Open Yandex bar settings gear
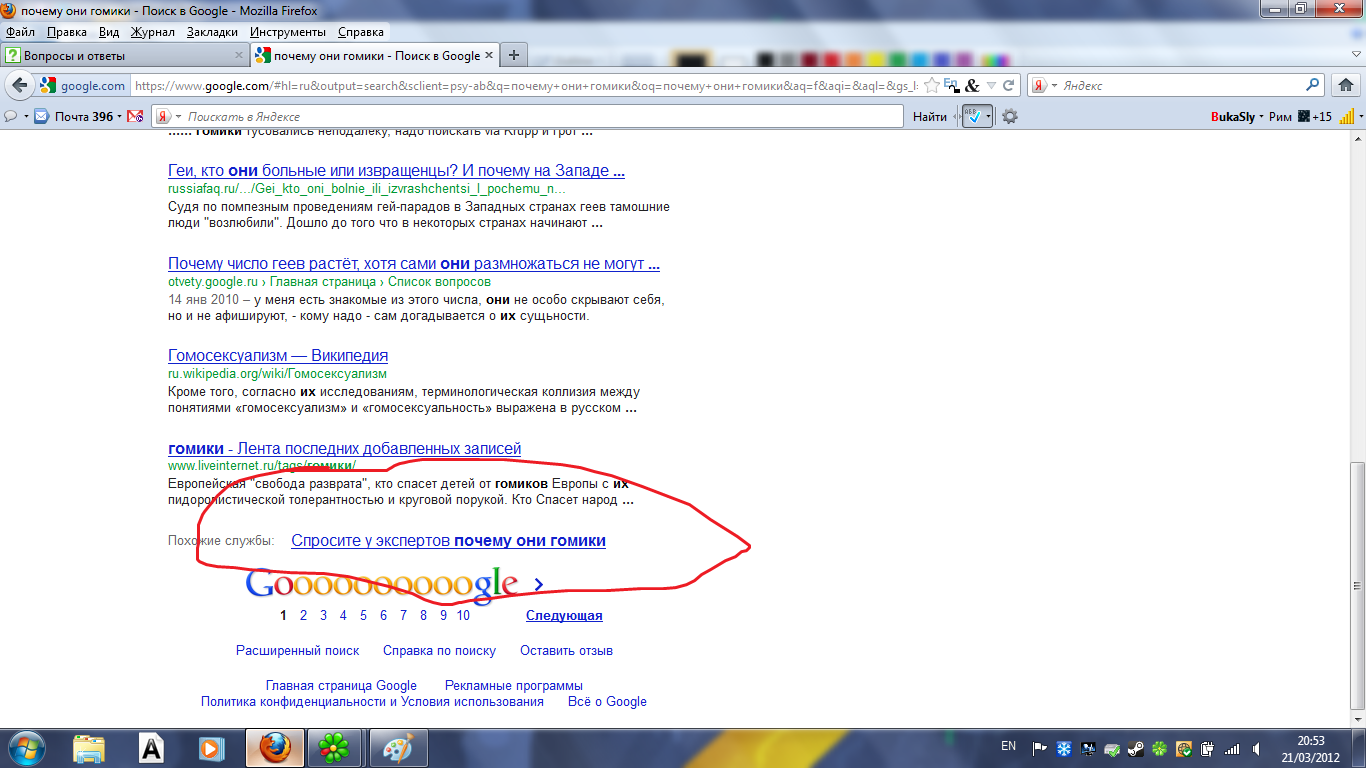 pyautogui.click(x=1010, y=117)
